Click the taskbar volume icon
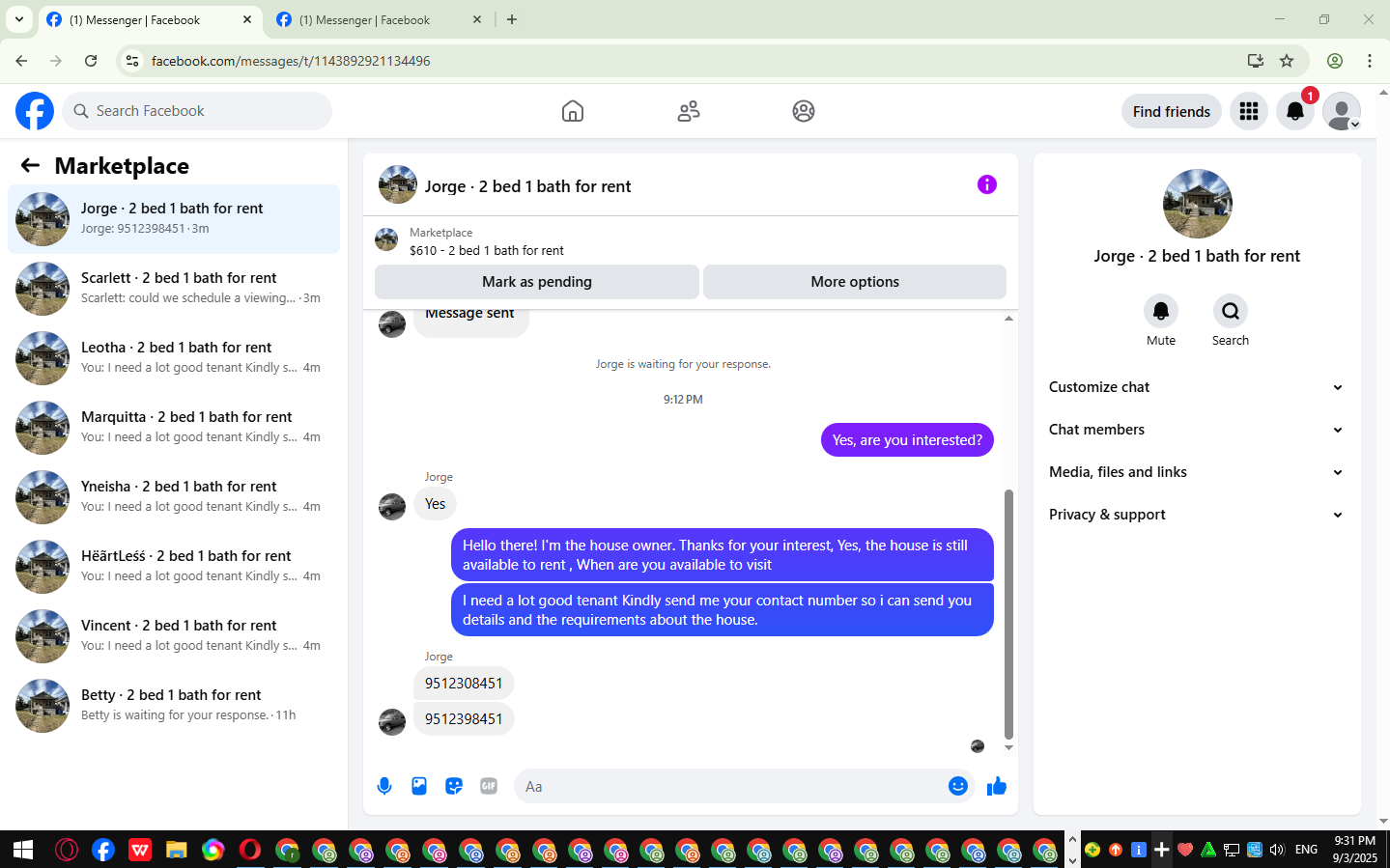 1277,850
